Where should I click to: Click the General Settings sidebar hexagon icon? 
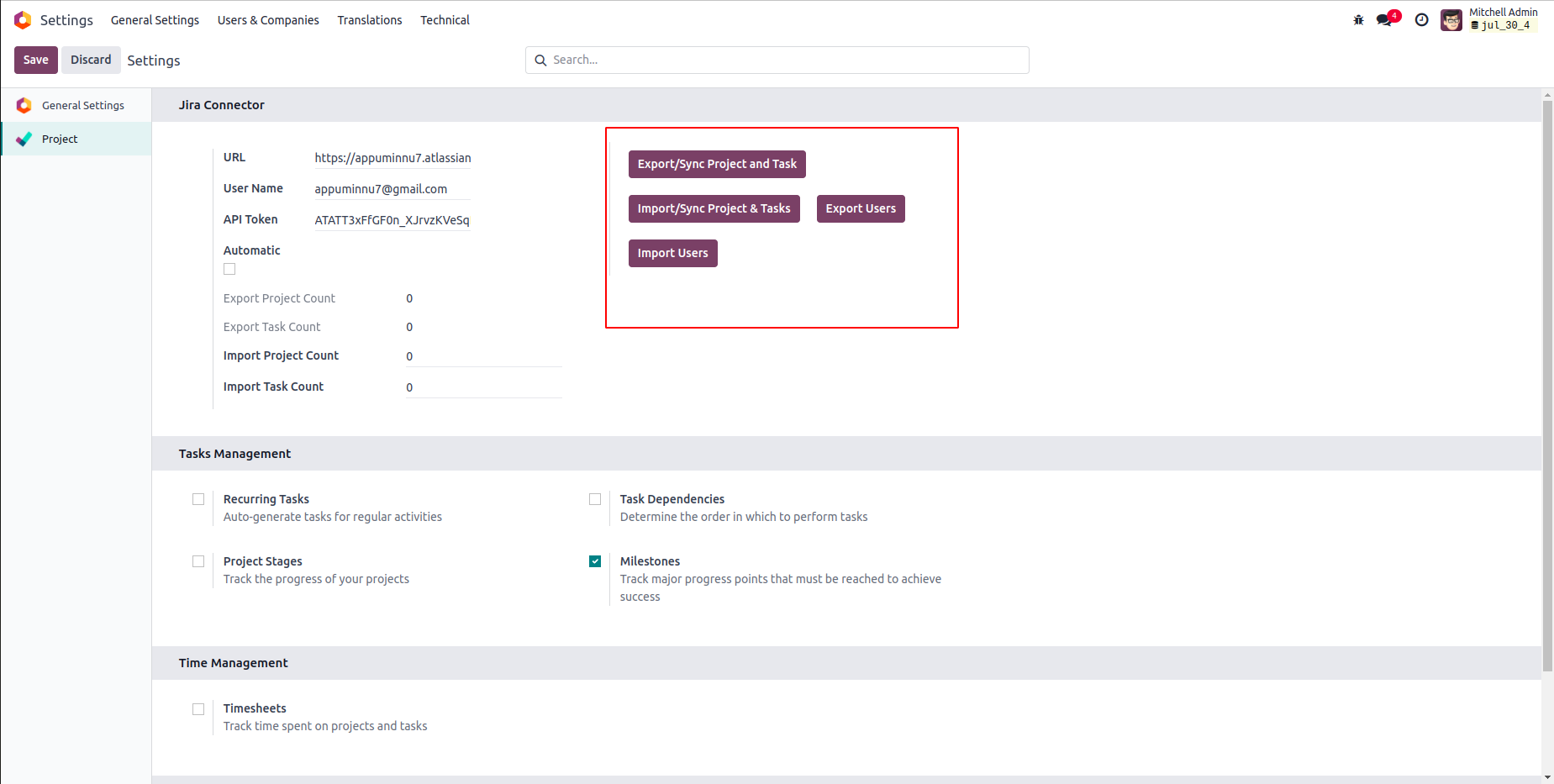(x=24, y=105)
